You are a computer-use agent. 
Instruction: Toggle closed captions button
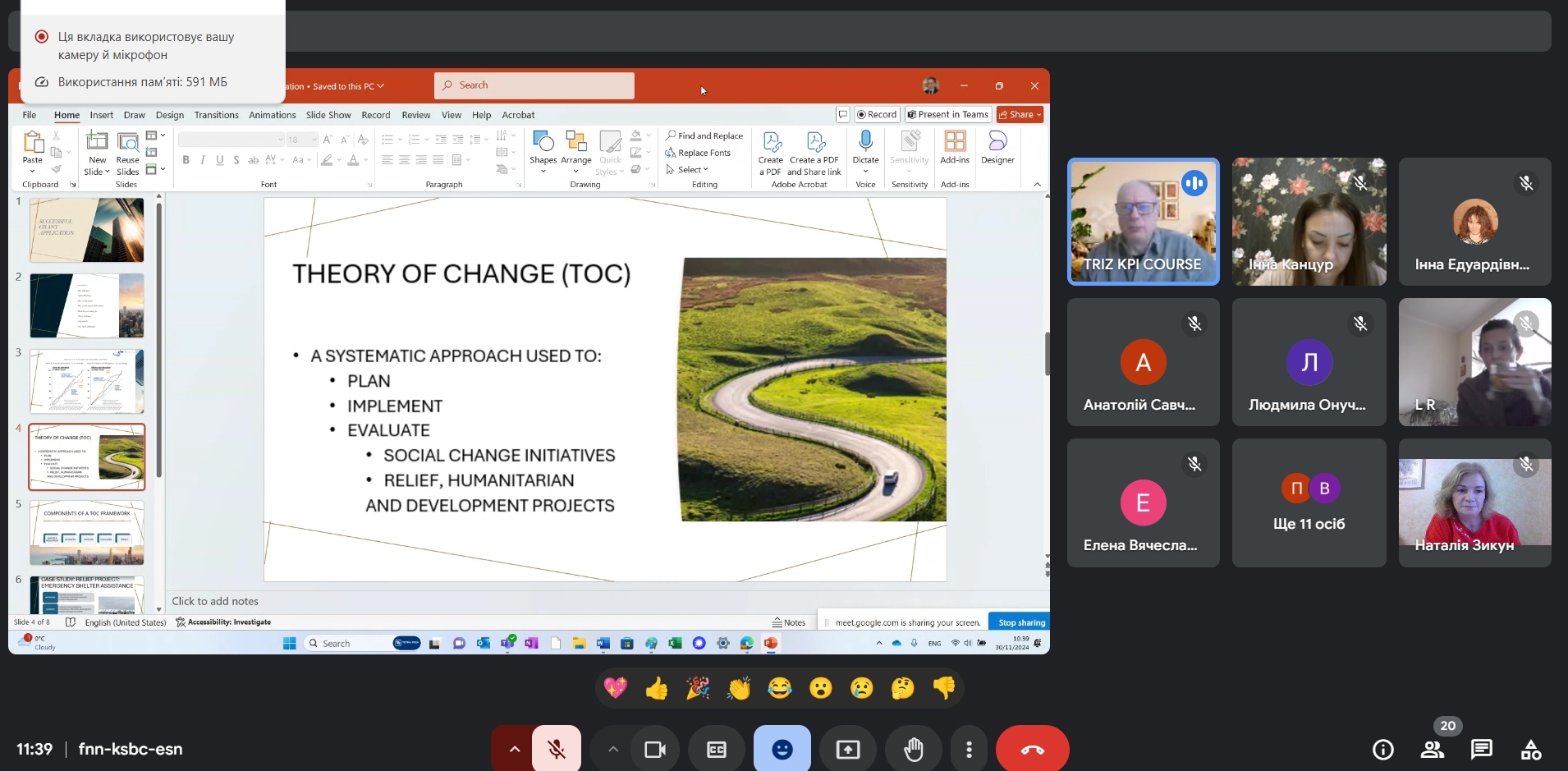(x=717, y=749)
